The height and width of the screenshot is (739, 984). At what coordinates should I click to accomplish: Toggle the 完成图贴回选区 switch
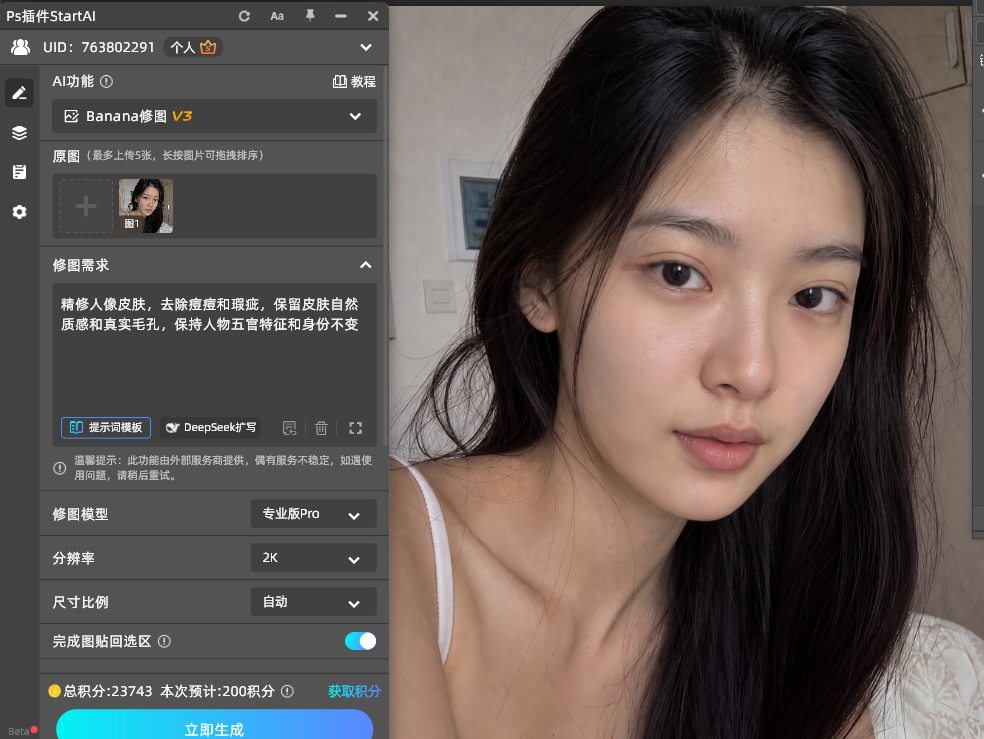pyautogui.click(x=360, y=641)
